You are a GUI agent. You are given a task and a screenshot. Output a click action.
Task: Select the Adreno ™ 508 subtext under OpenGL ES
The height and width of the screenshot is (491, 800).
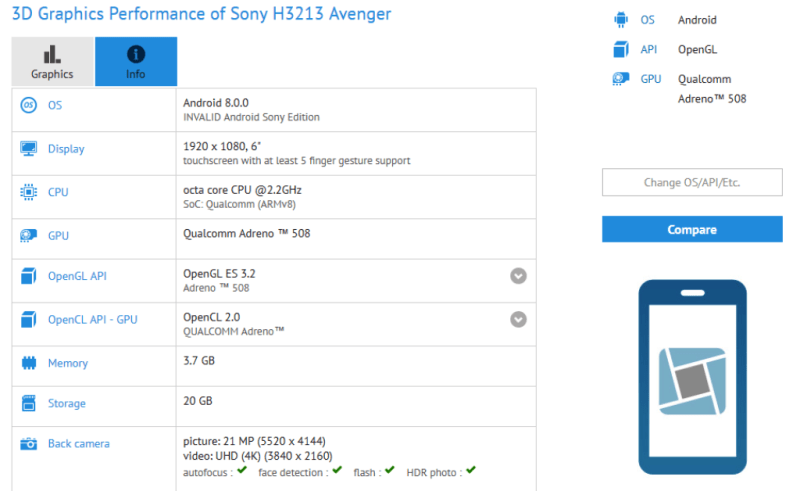point(216,288)
